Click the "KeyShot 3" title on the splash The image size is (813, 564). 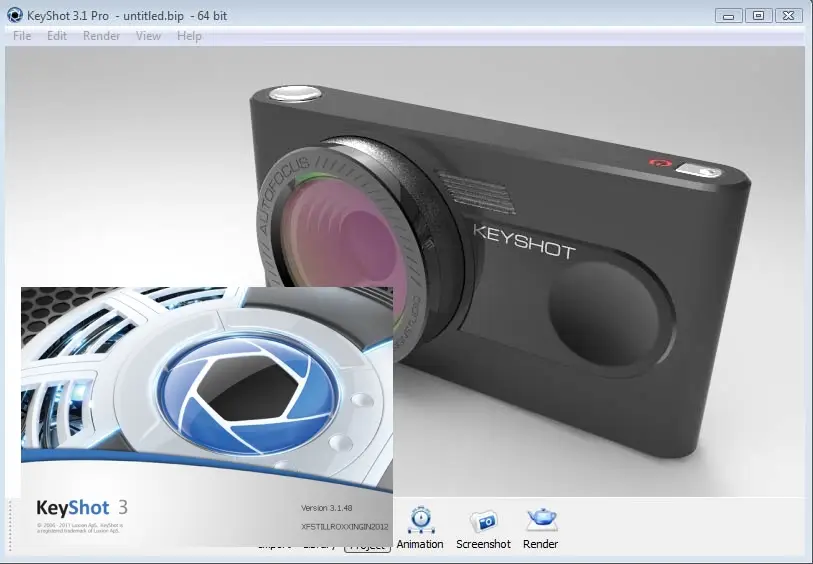[x=82, y=507]
